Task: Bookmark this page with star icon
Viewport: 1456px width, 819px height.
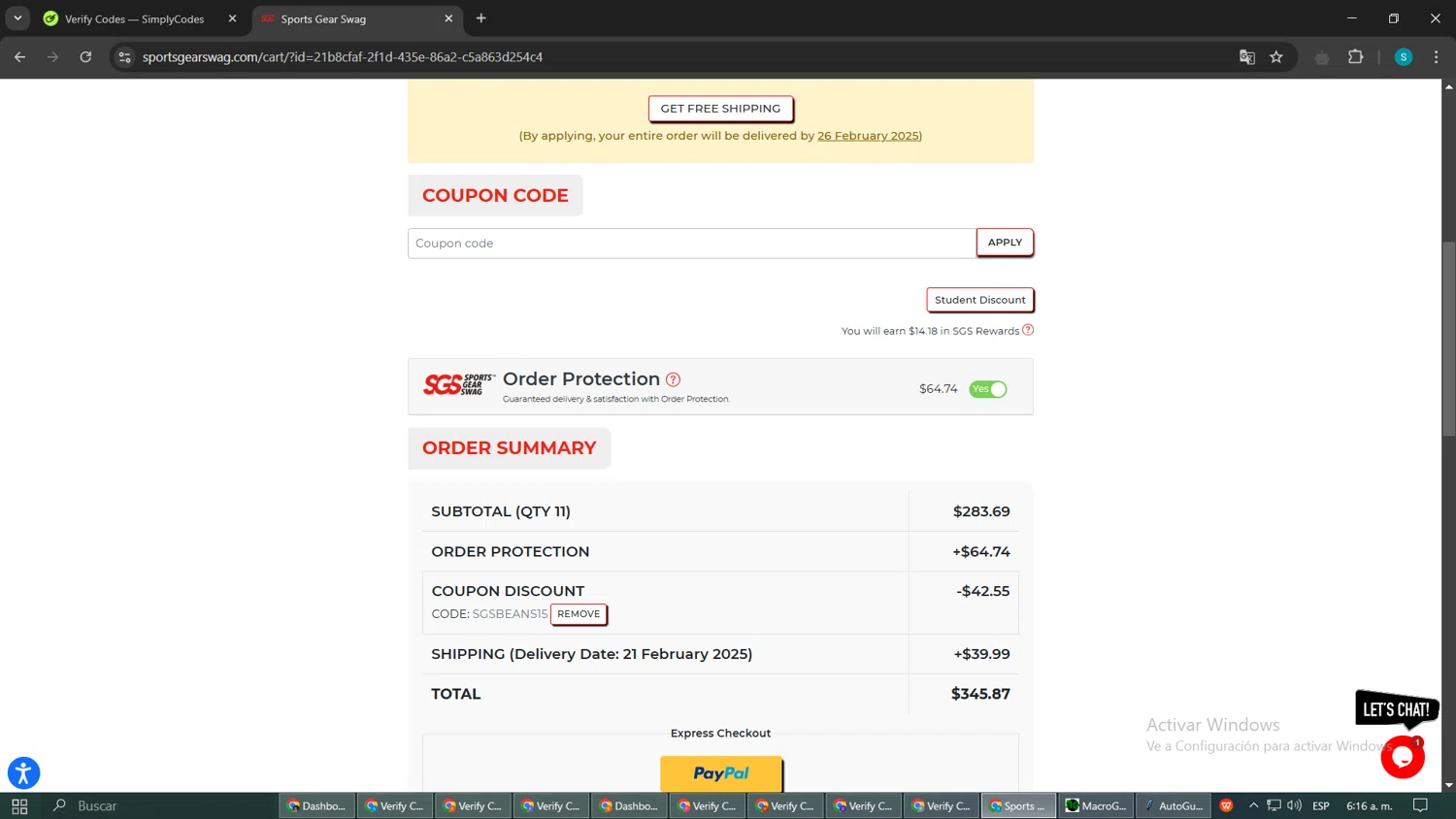Action: point(1276,57)
